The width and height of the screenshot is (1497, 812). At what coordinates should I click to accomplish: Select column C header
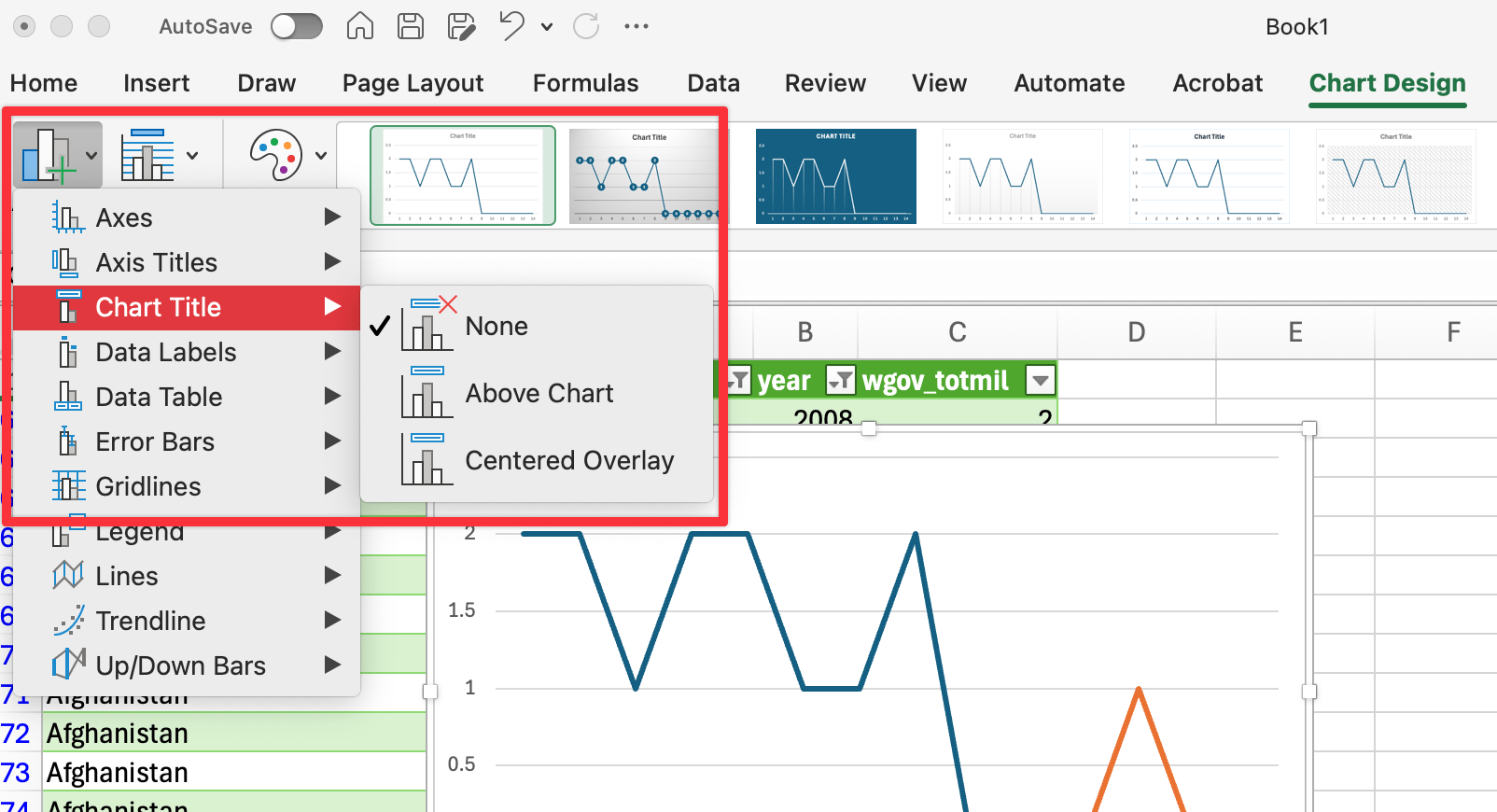coord(957,332)
